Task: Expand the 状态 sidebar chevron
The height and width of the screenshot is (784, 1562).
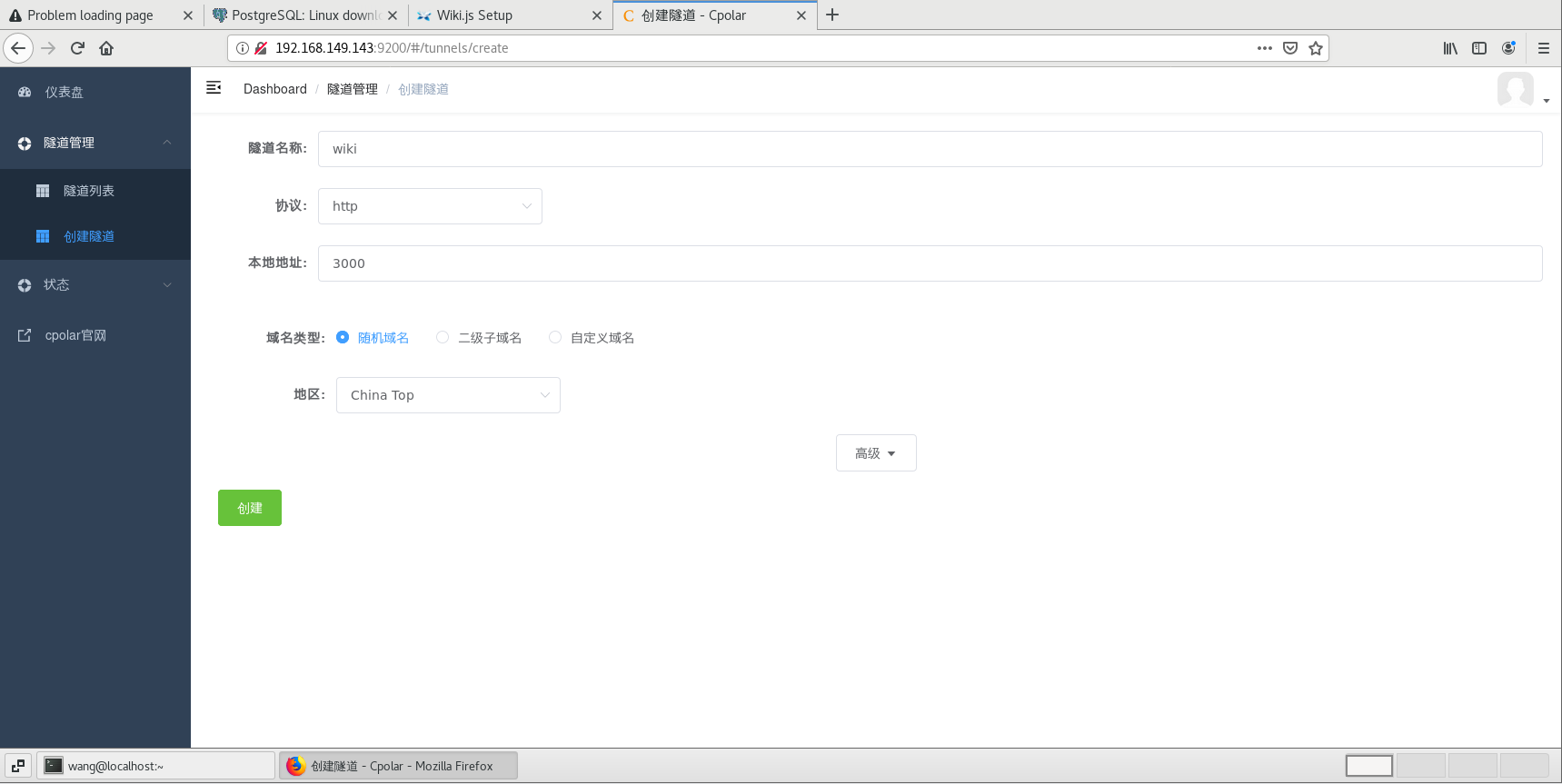Action: coord(167,285)
